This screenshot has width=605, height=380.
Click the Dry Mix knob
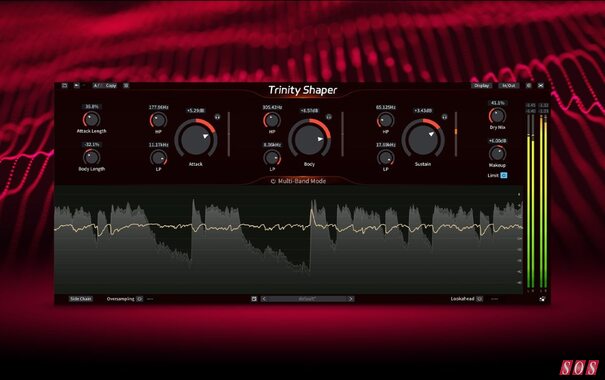[x=497, y=116]
